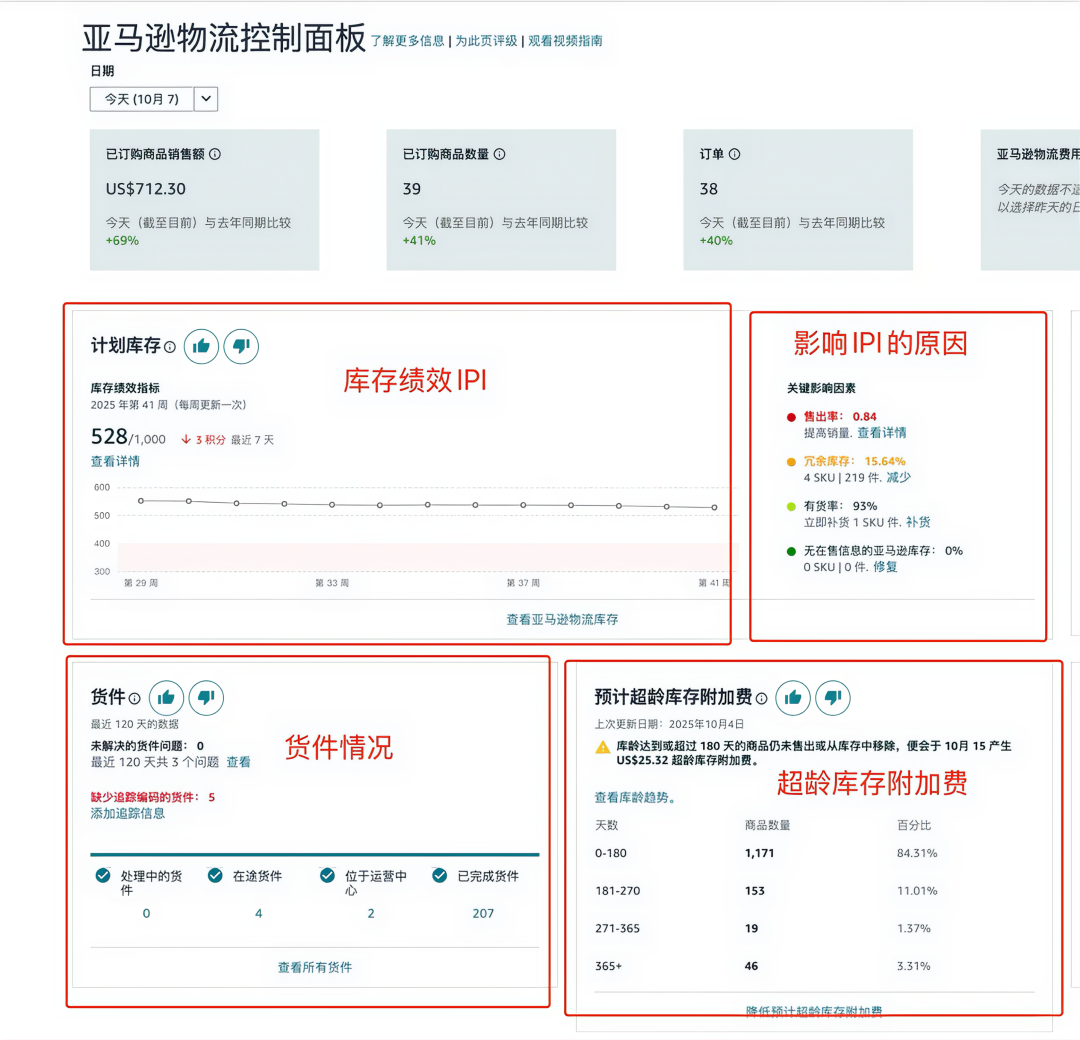Click the 2 count under 位于运营中心

click(371, 913)
